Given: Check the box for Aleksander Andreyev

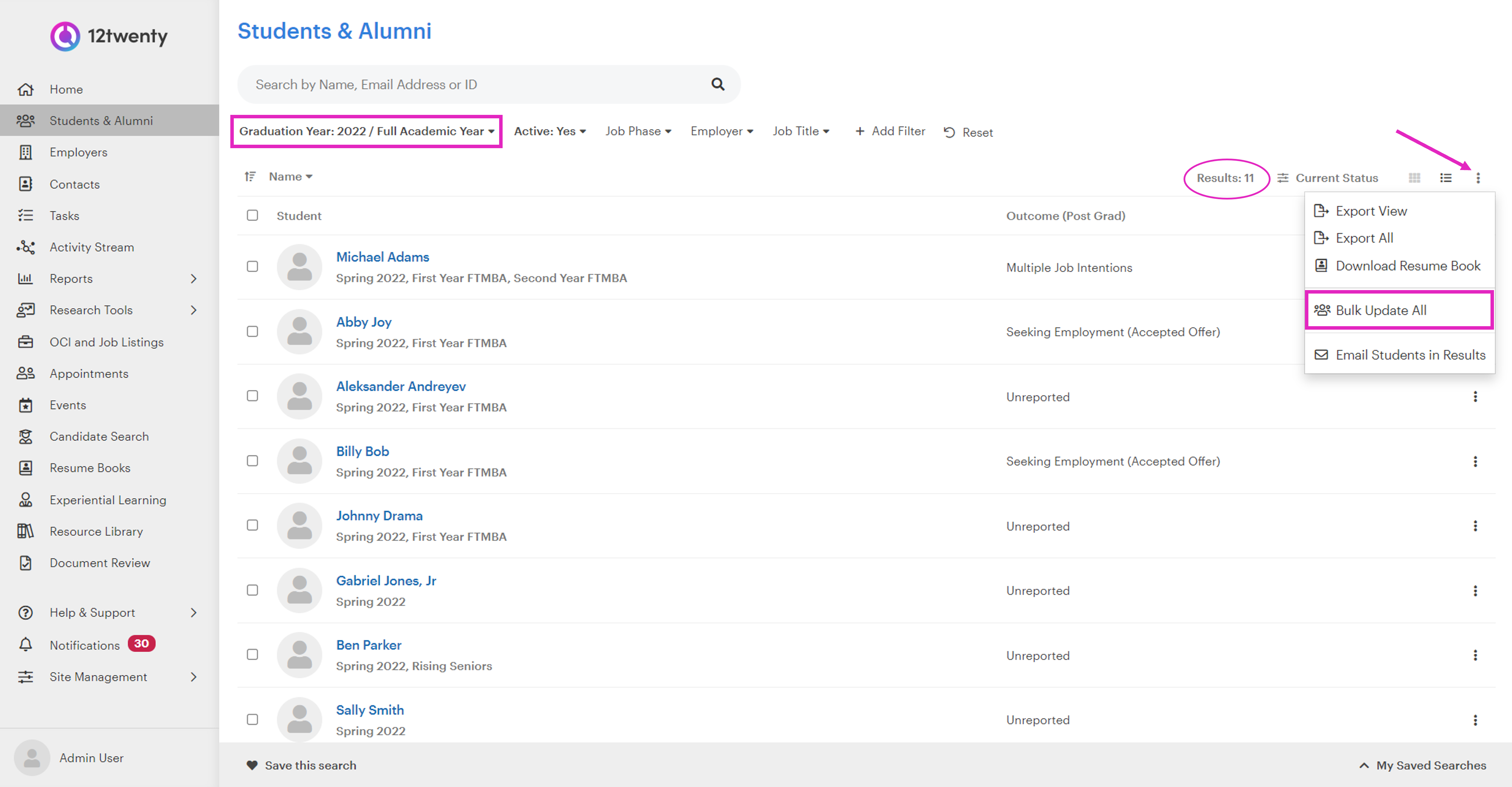Looking at the screenshot, I should pos(253,396).
